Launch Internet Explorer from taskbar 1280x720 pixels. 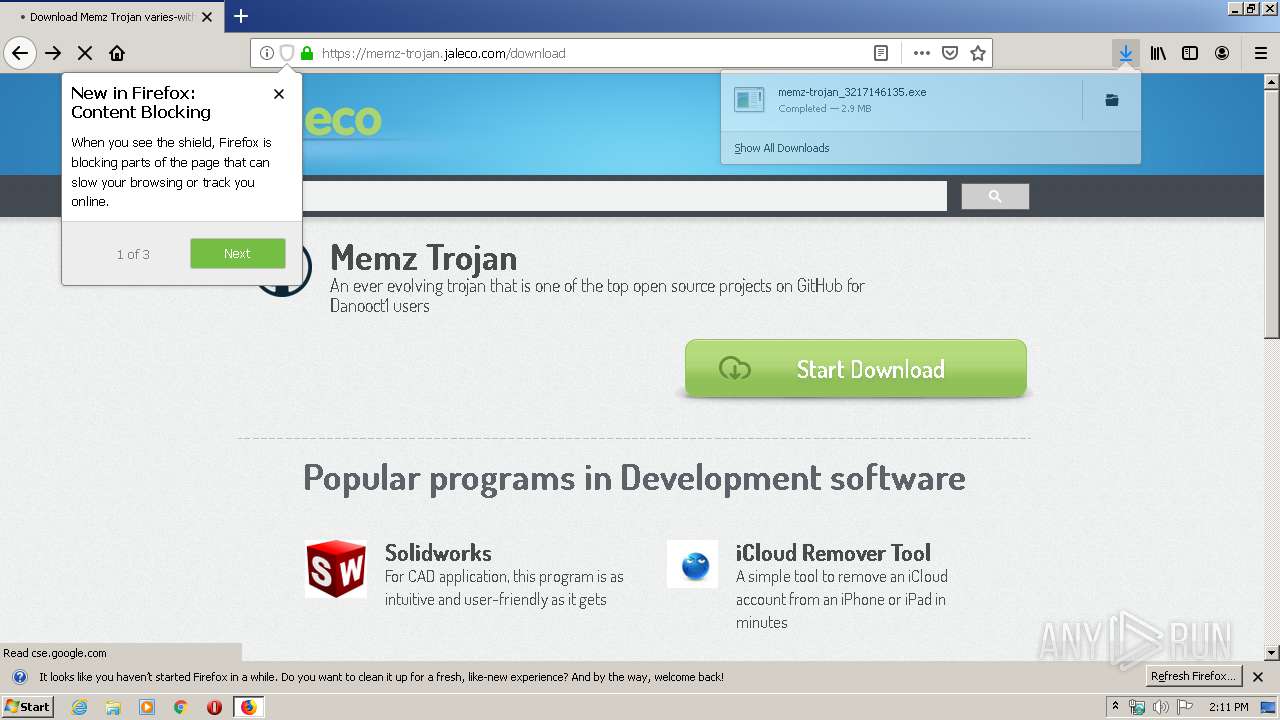pos(79,707)
